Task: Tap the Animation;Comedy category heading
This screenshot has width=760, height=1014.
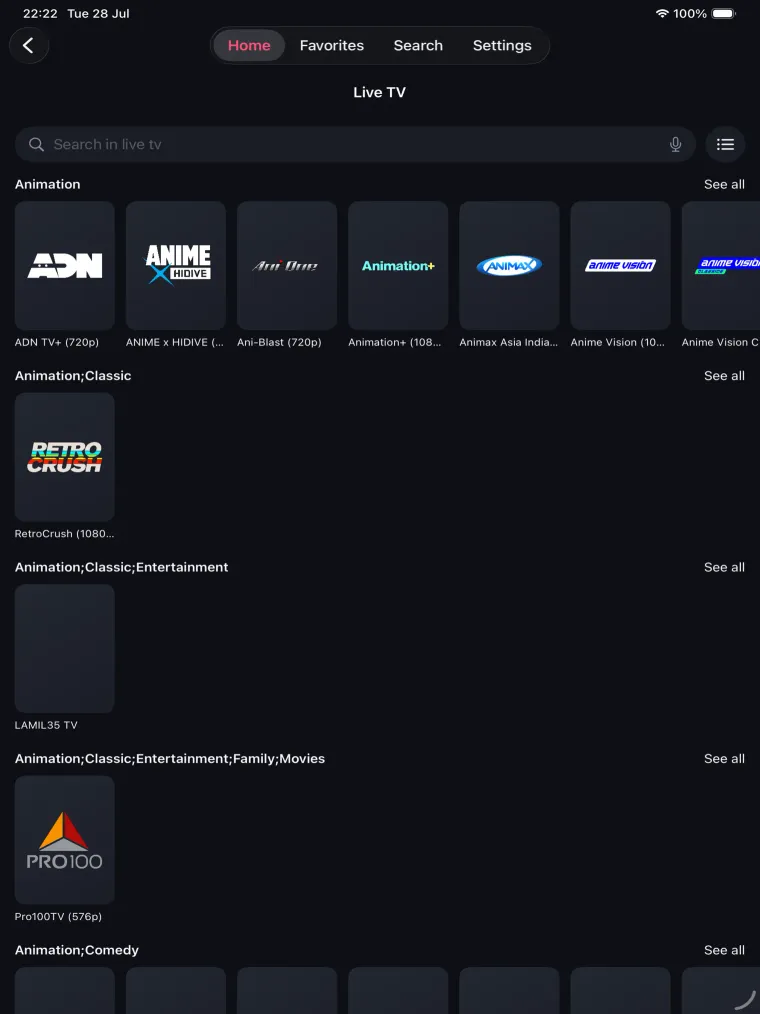Action: coord(77,950)
